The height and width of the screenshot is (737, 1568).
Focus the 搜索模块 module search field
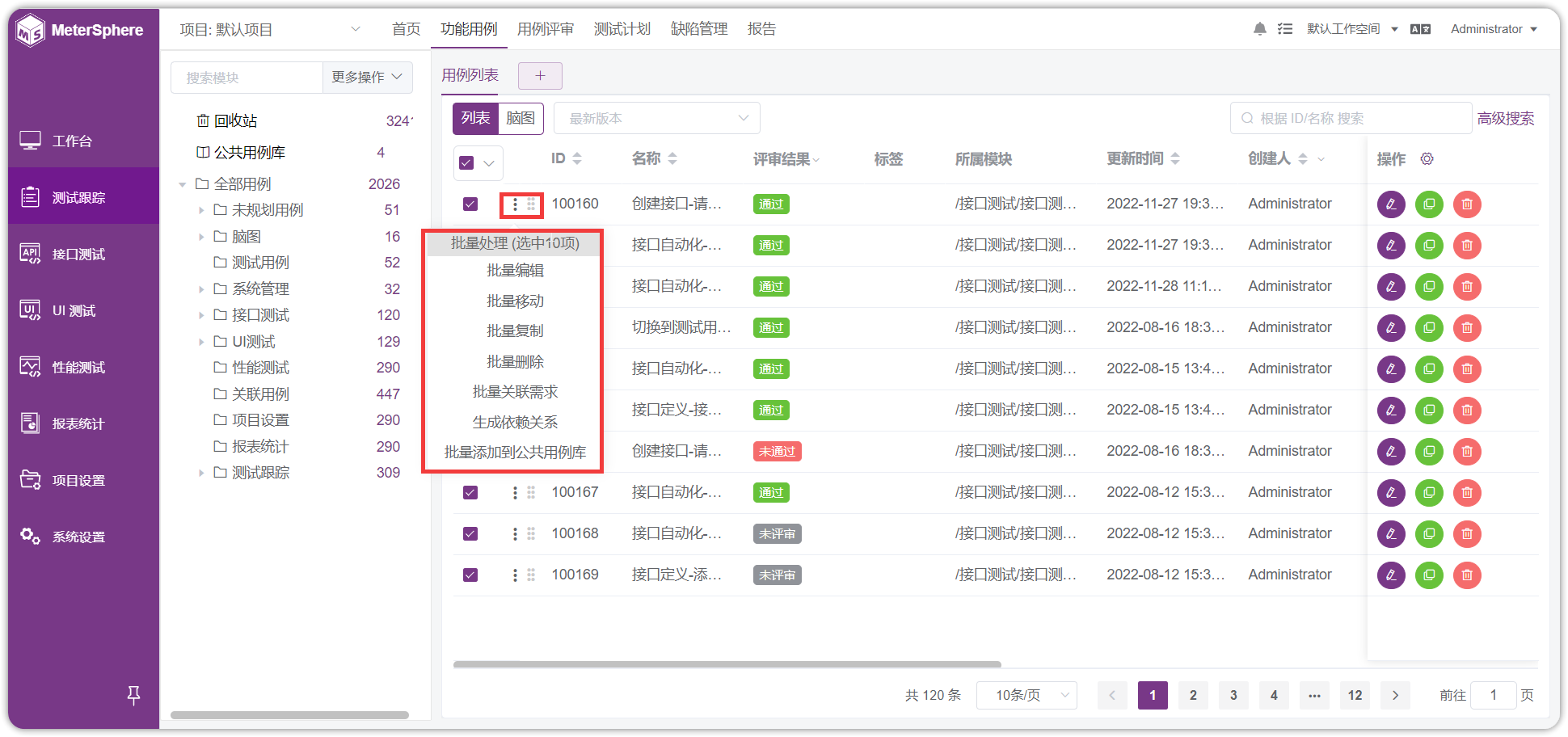click(247, 78)
